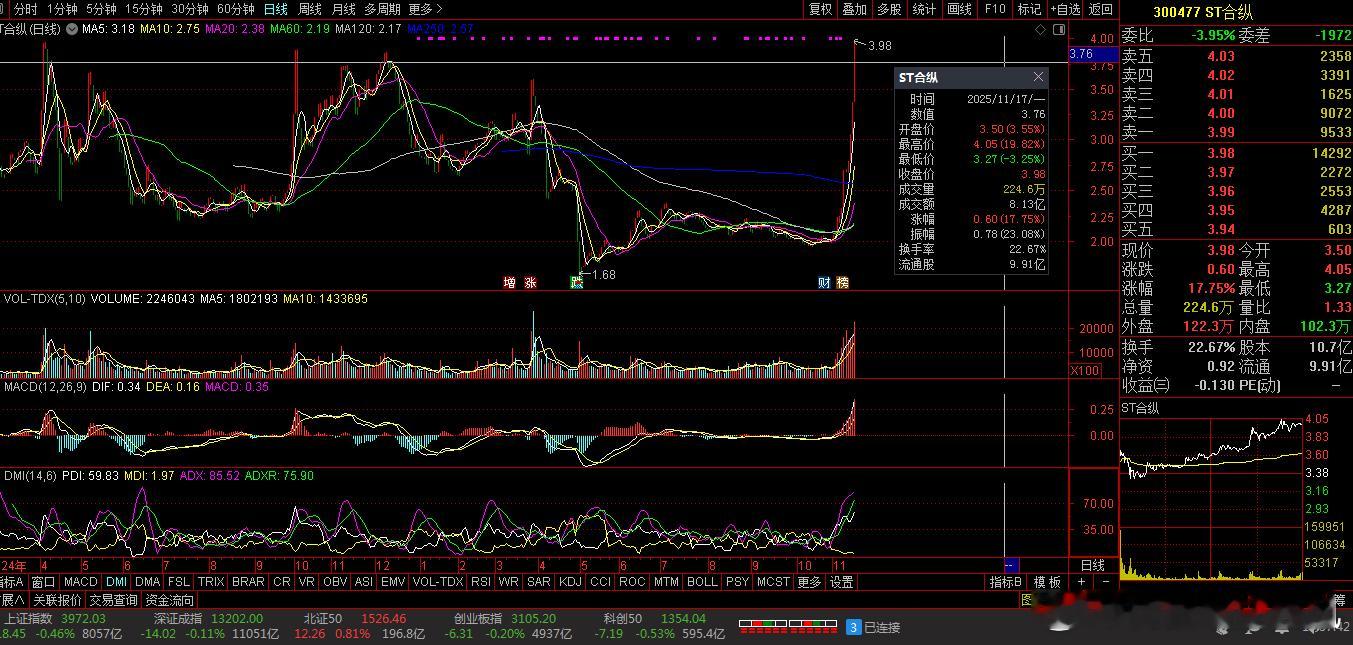
Task: Click the diamond icon above the price axis
Action: [1042, 30]
